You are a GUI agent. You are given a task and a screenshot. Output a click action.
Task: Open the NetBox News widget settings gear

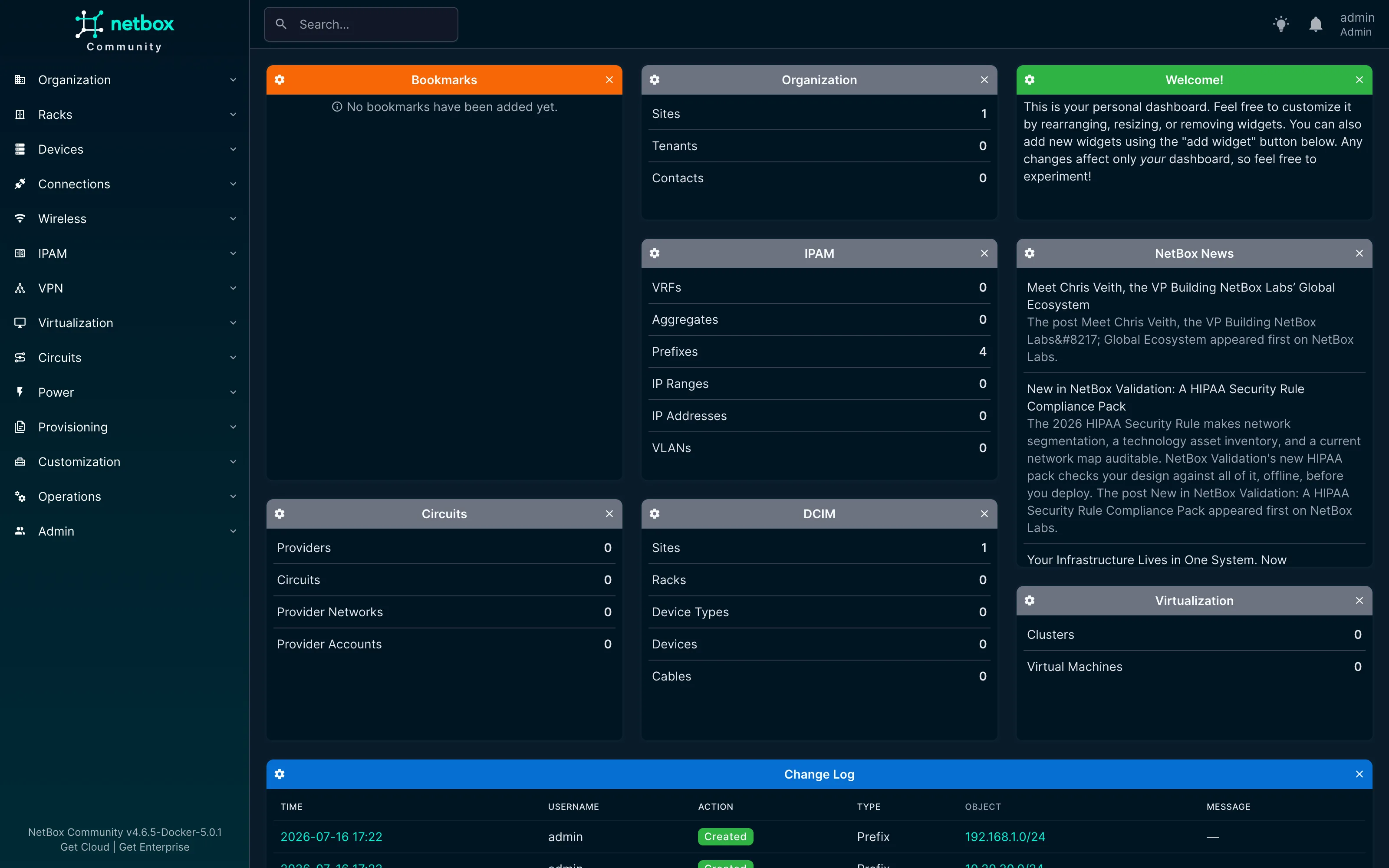click(1030, 253)
